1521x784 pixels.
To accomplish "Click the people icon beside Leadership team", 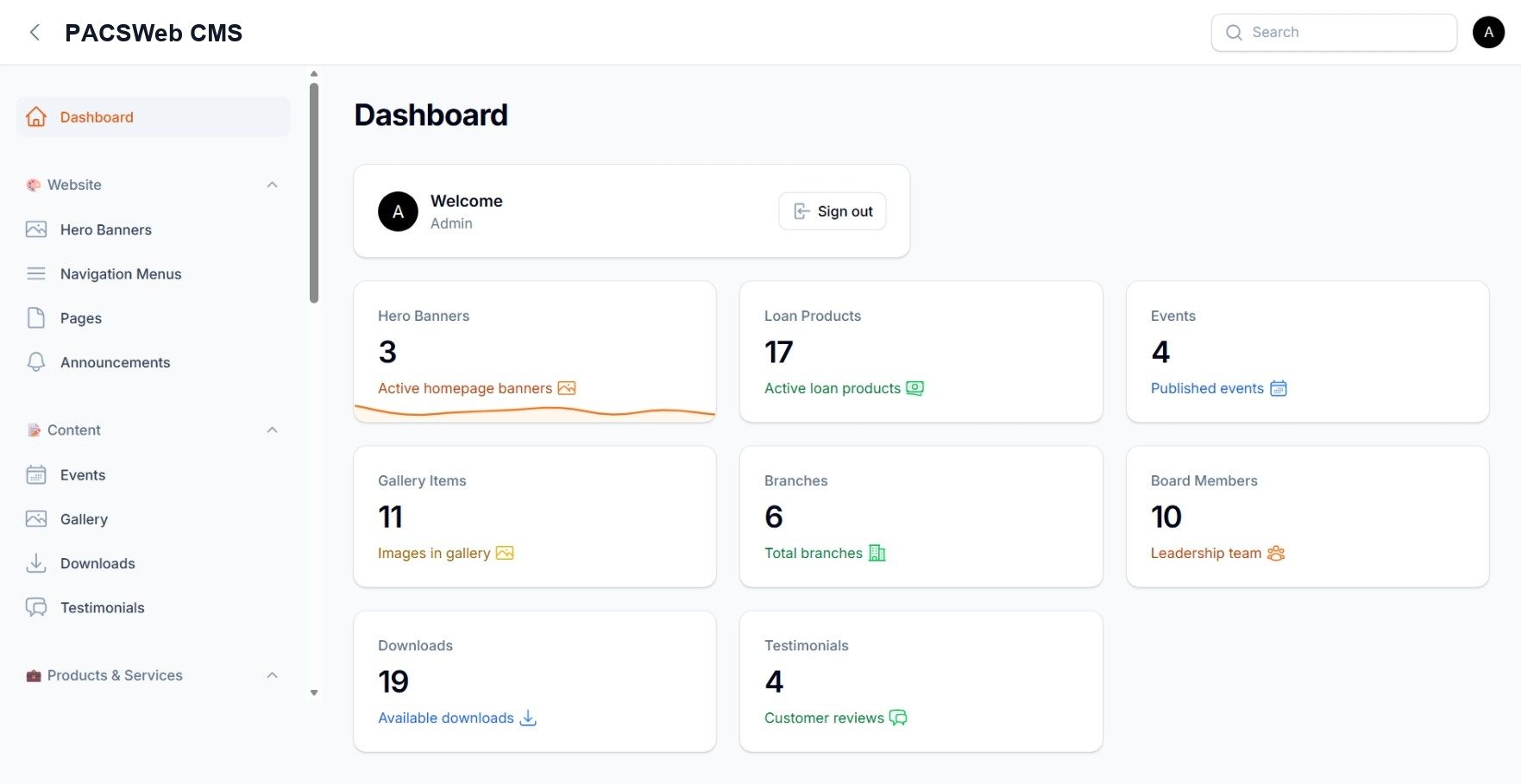I will 1276,553.
